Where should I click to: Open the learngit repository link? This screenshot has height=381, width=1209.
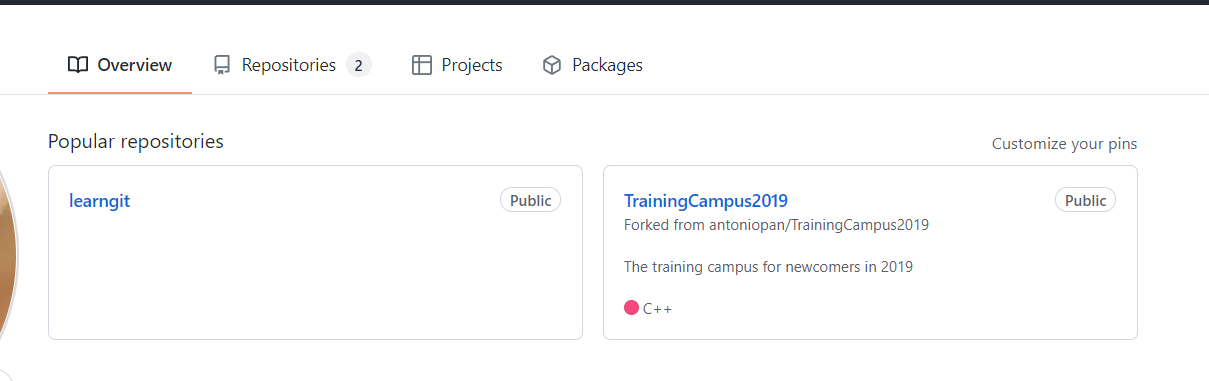point(100,201)
